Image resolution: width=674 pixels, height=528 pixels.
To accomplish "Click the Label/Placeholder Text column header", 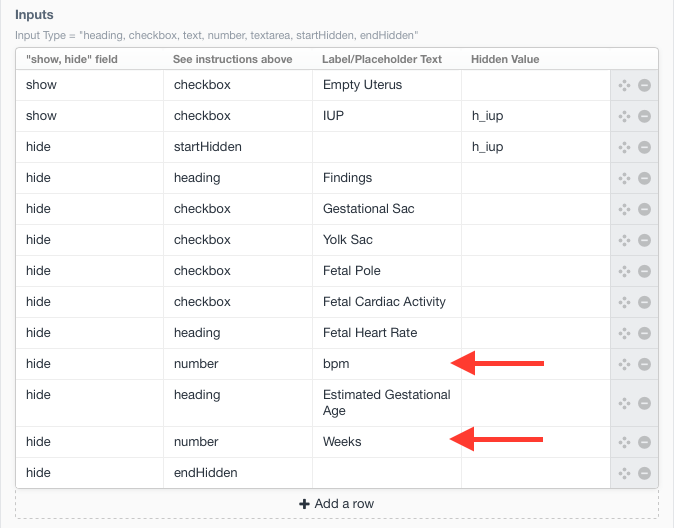I will (382, 59).
